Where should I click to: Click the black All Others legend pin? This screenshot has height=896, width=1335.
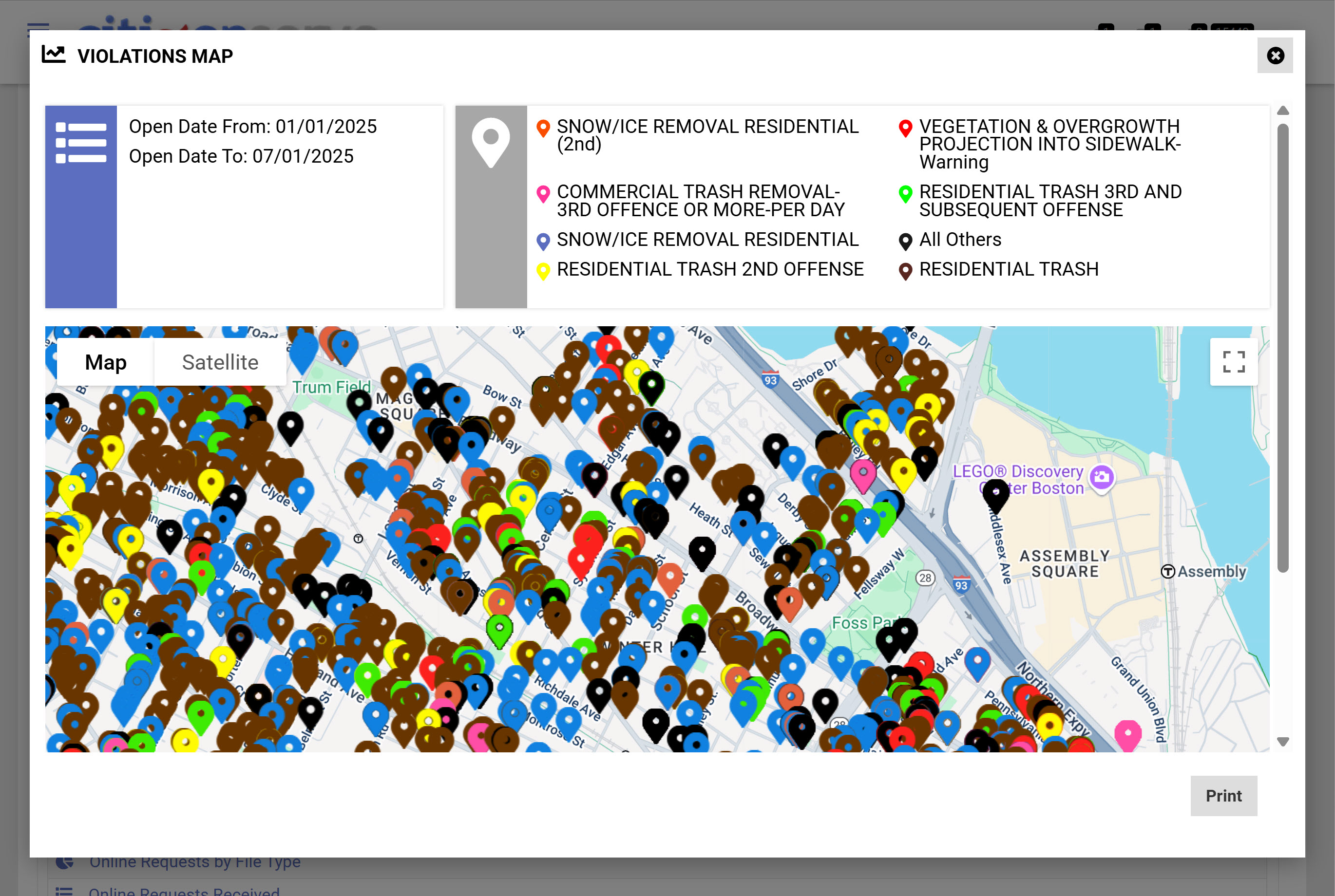[x=905, y=242]
